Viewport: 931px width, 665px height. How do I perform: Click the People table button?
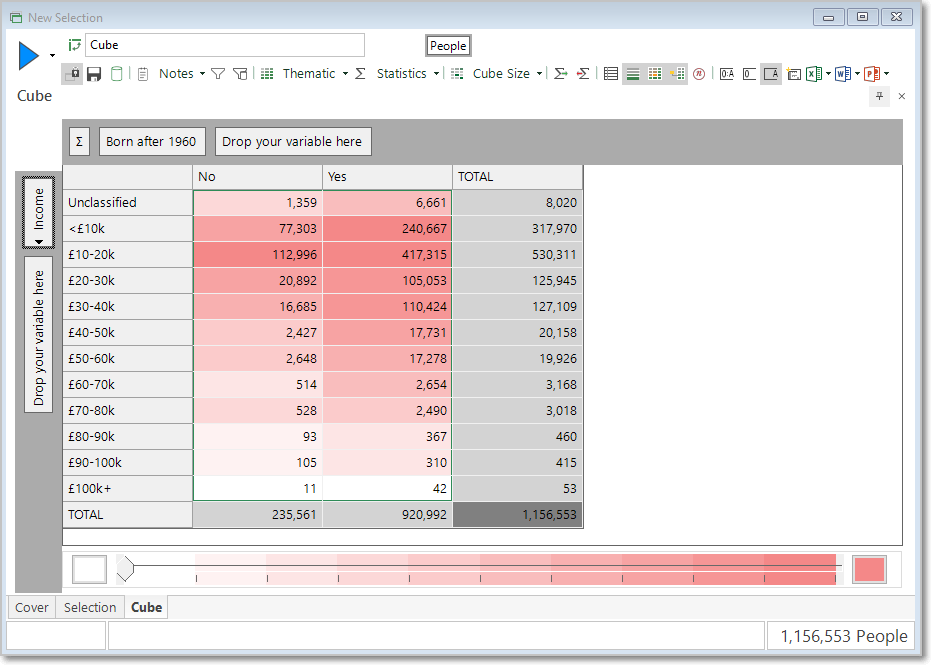pyautogui.click(x=448, y=46)
